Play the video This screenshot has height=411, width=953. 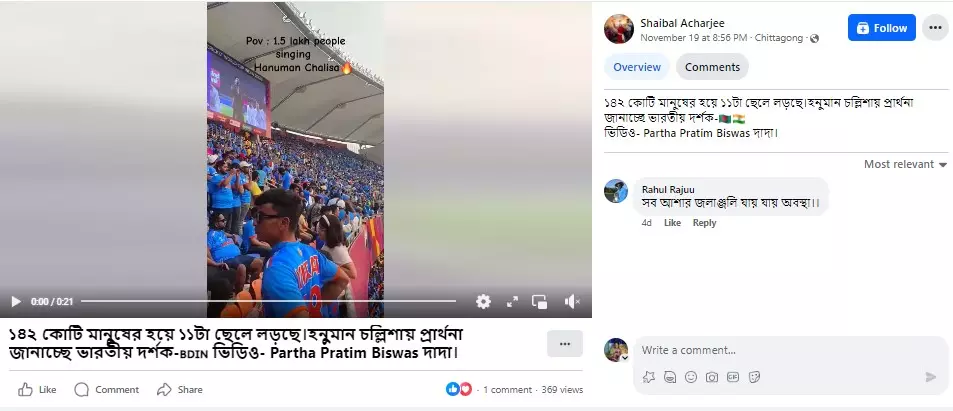[x=16, y=302]
